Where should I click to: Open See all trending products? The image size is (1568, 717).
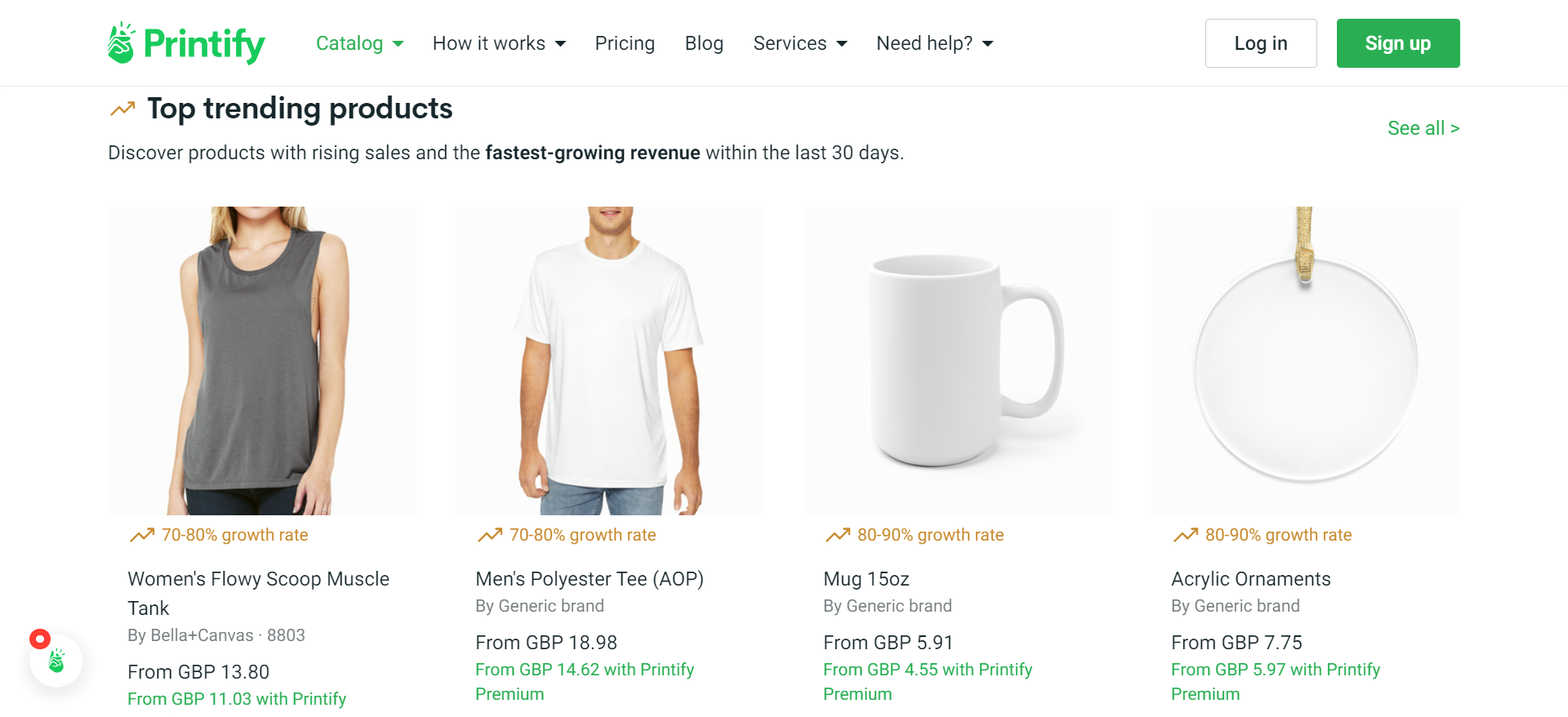point(1423,127)
